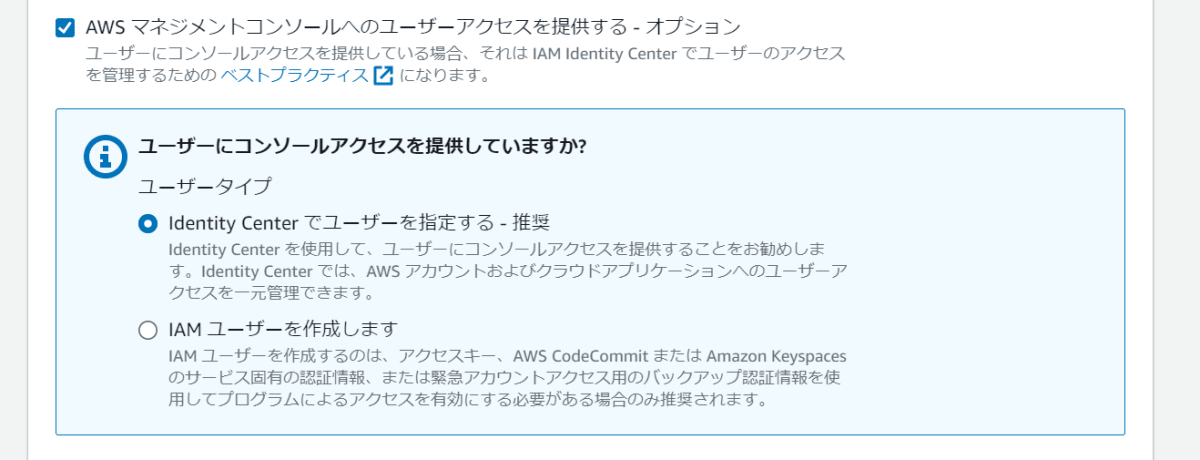
Task: Click the blue info circle icon
Action: [104, 155]
